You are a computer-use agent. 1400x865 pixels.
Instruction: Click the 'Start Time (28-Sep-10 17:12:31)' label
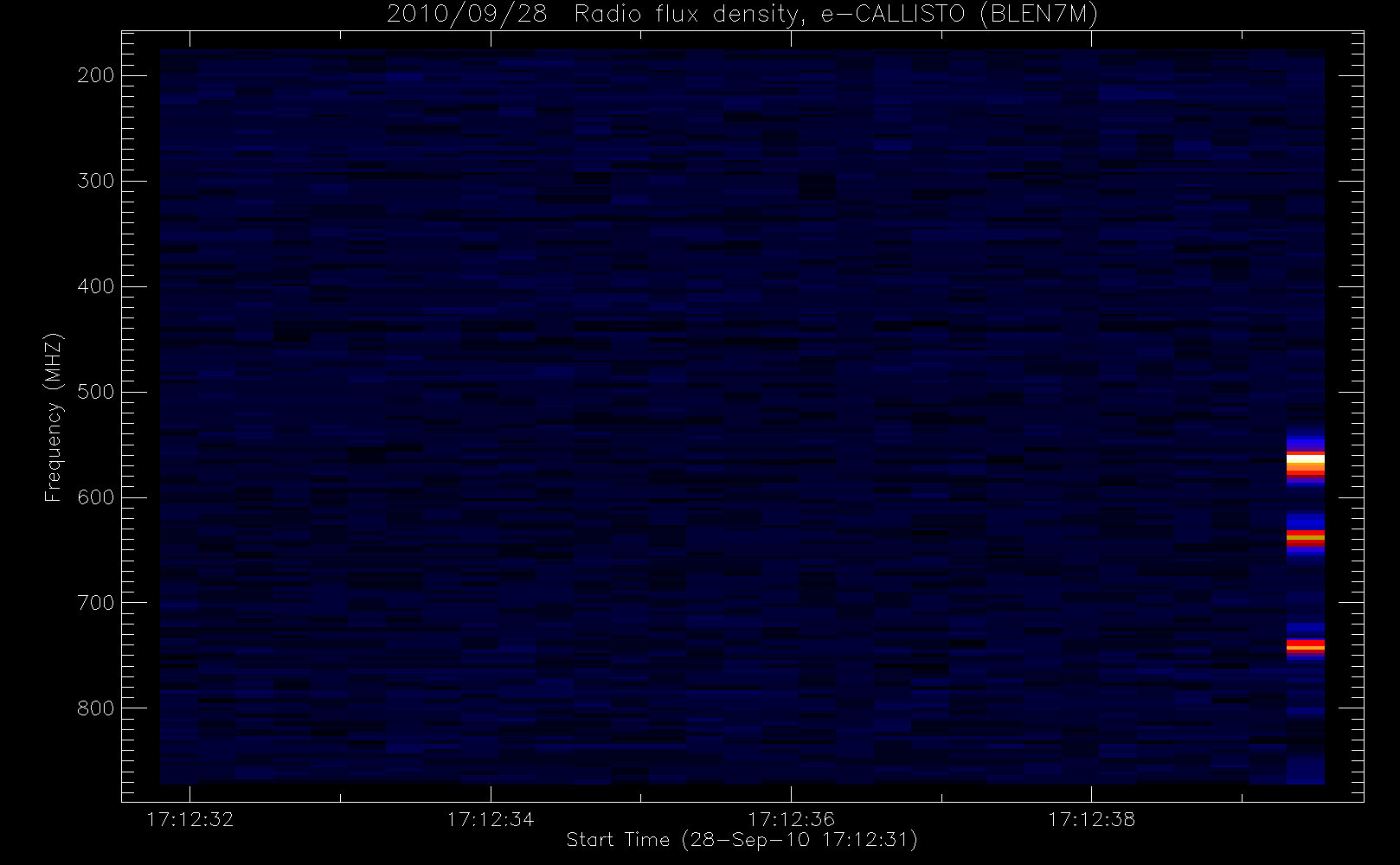(742, 840)
